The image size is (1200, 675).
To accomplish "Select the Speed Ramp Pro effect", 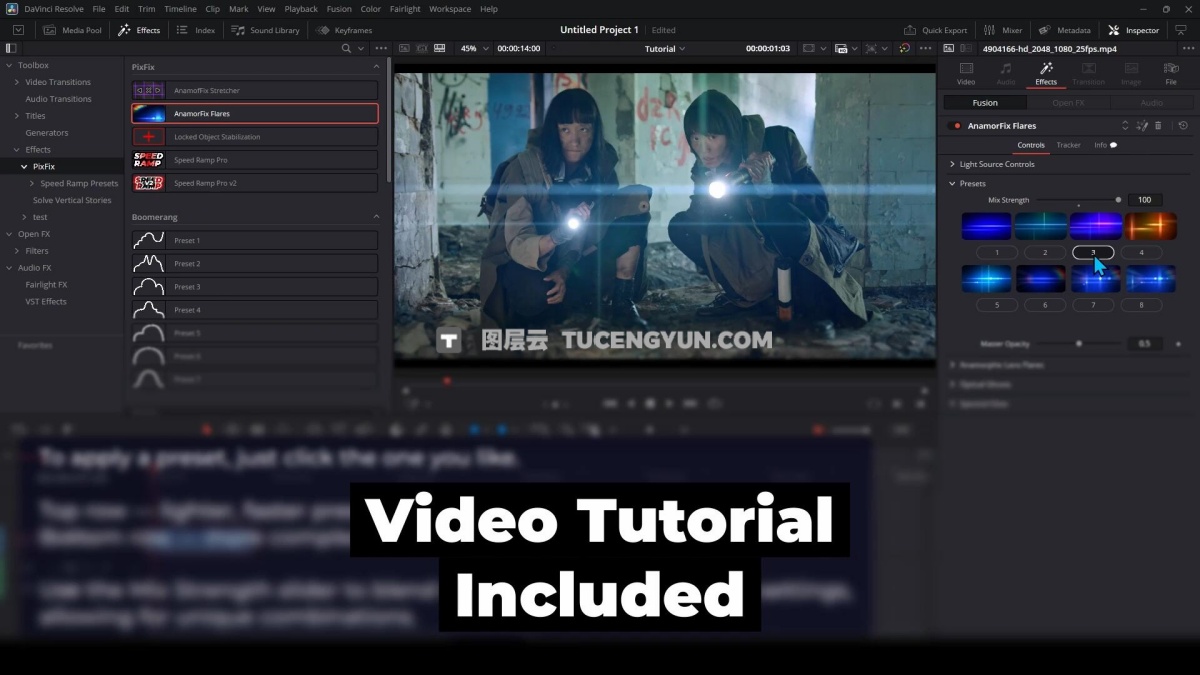I will click(255, 160).
